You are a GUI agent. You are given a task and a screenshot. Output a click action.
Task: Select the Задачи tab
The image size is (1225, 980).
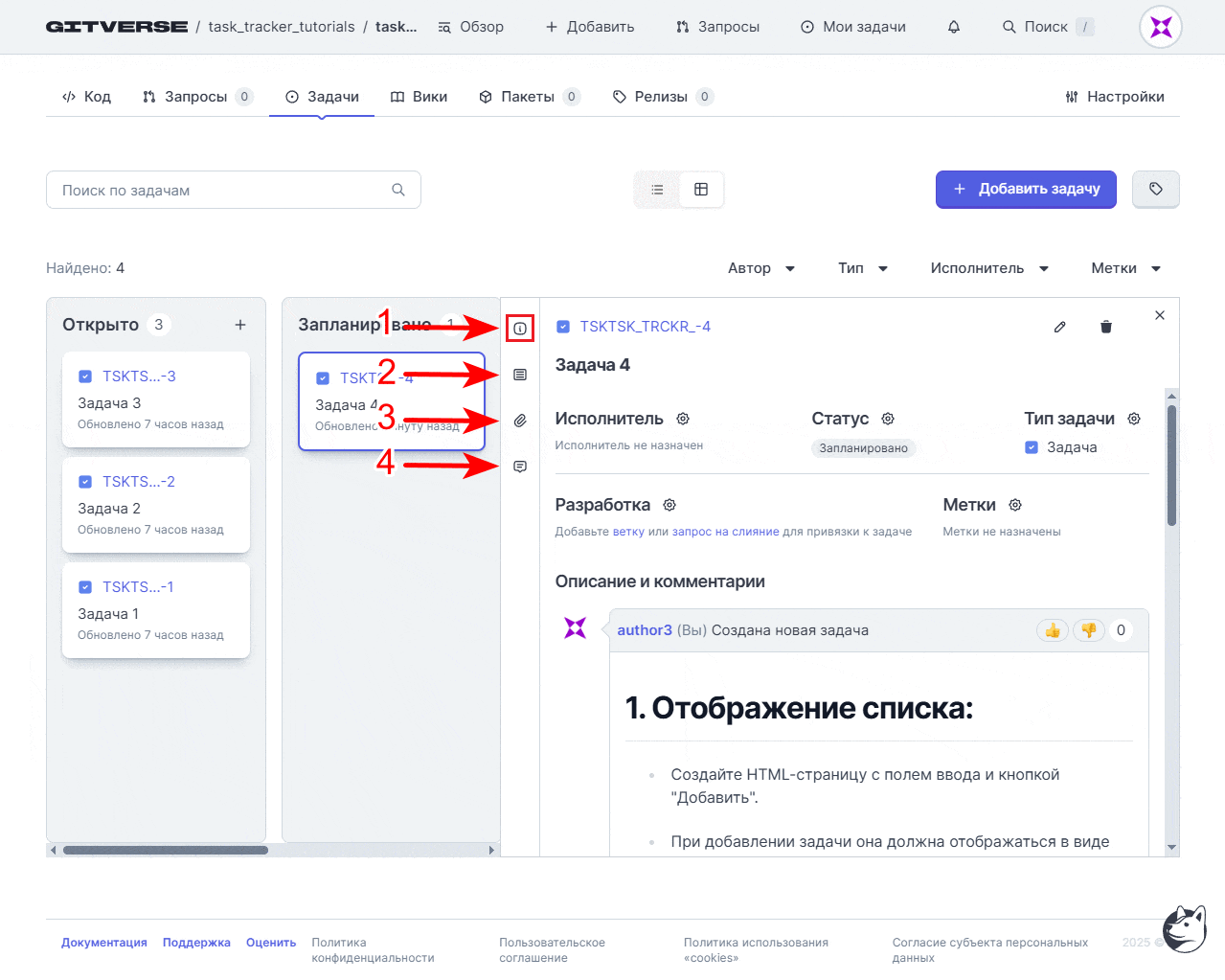tap(322, 97)
